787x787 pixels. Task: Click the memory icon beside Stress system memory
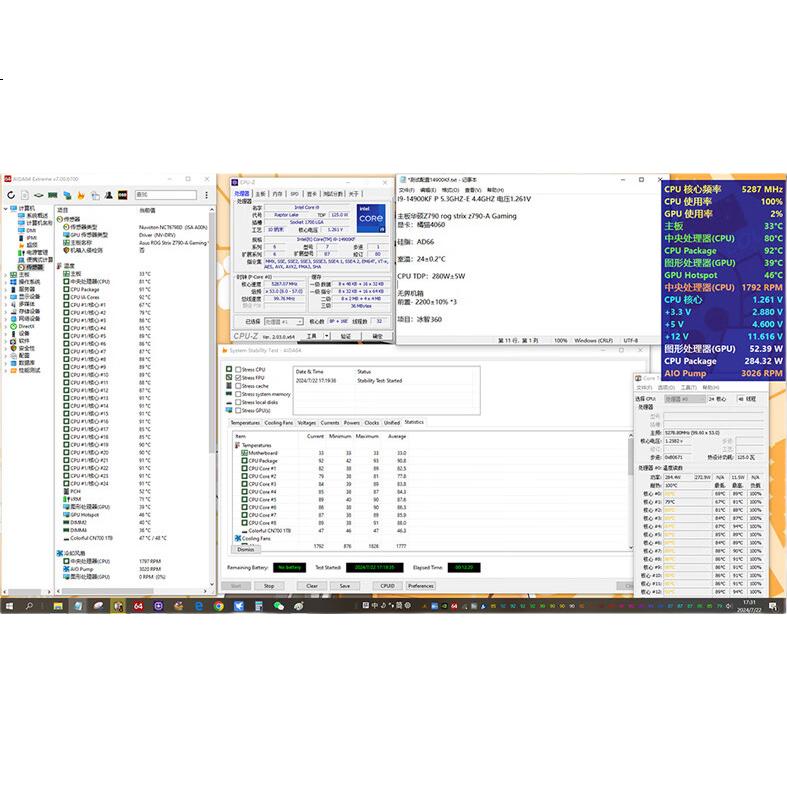pyautogui.click(x=229, y=394)
